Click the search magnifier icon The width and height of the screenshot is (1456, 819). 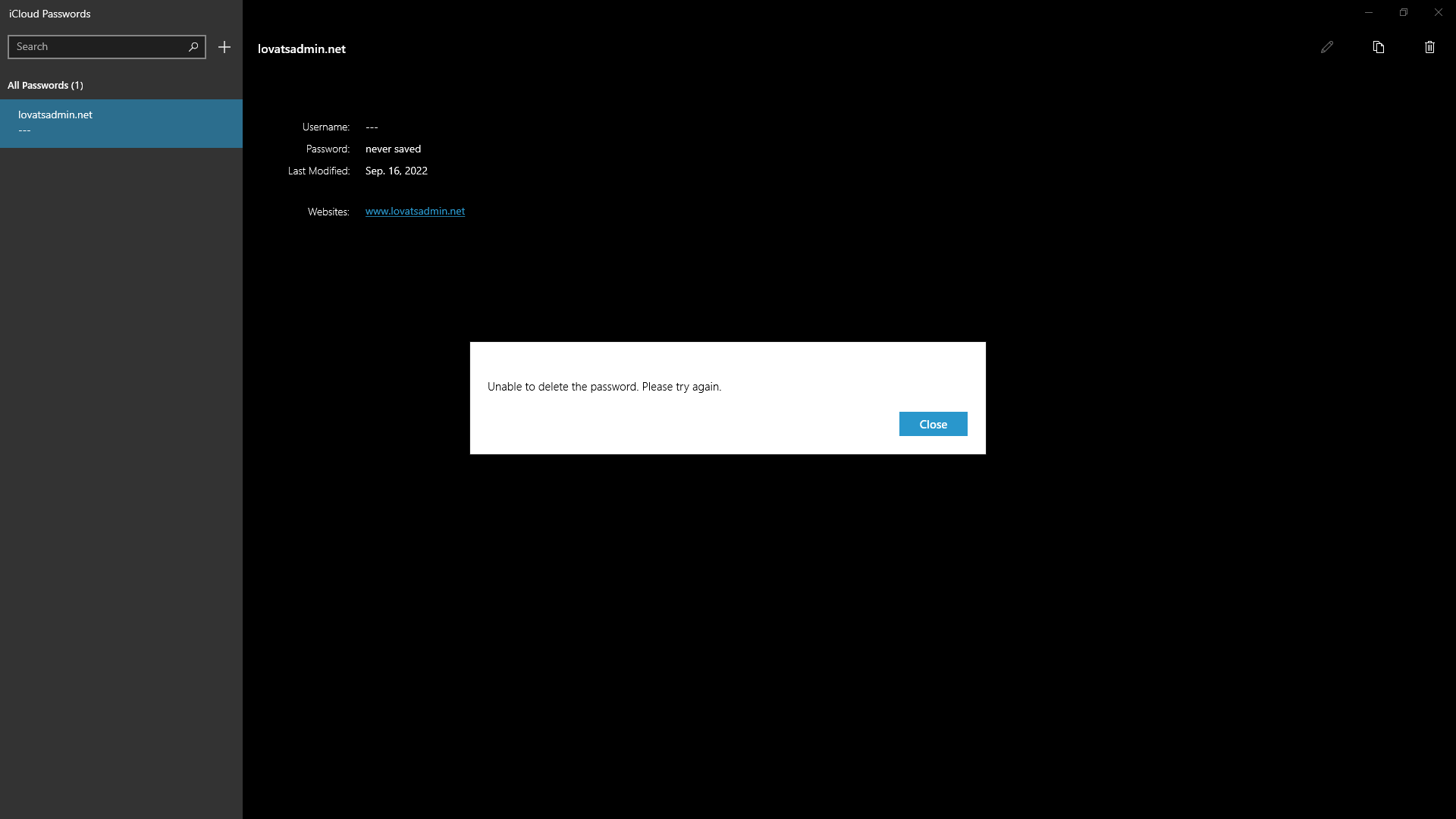pyautogui.click(x=194, y=46)
